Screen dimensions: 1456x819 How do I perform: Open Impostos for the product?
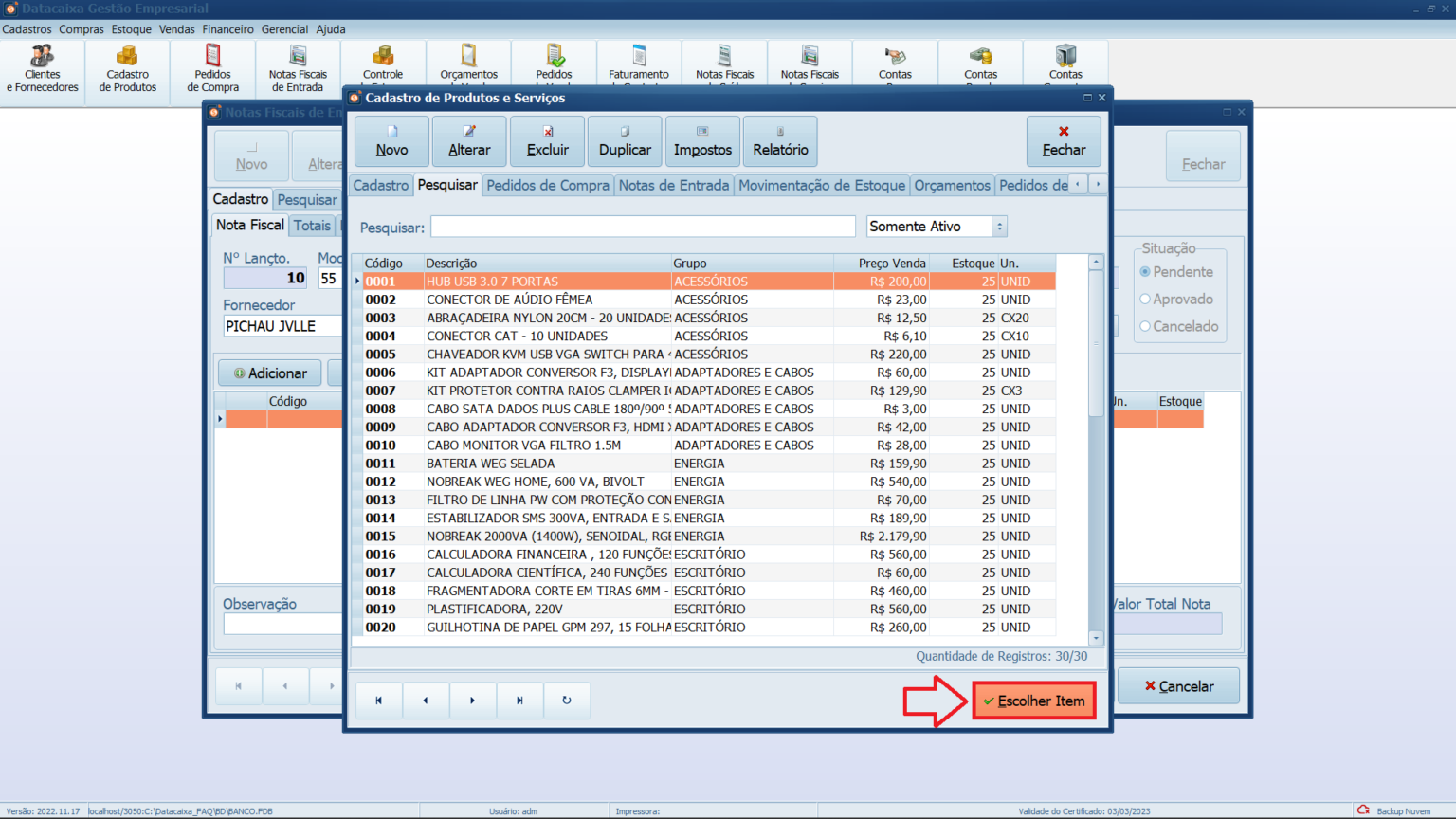pyautogui.click(x=702, y=141)
